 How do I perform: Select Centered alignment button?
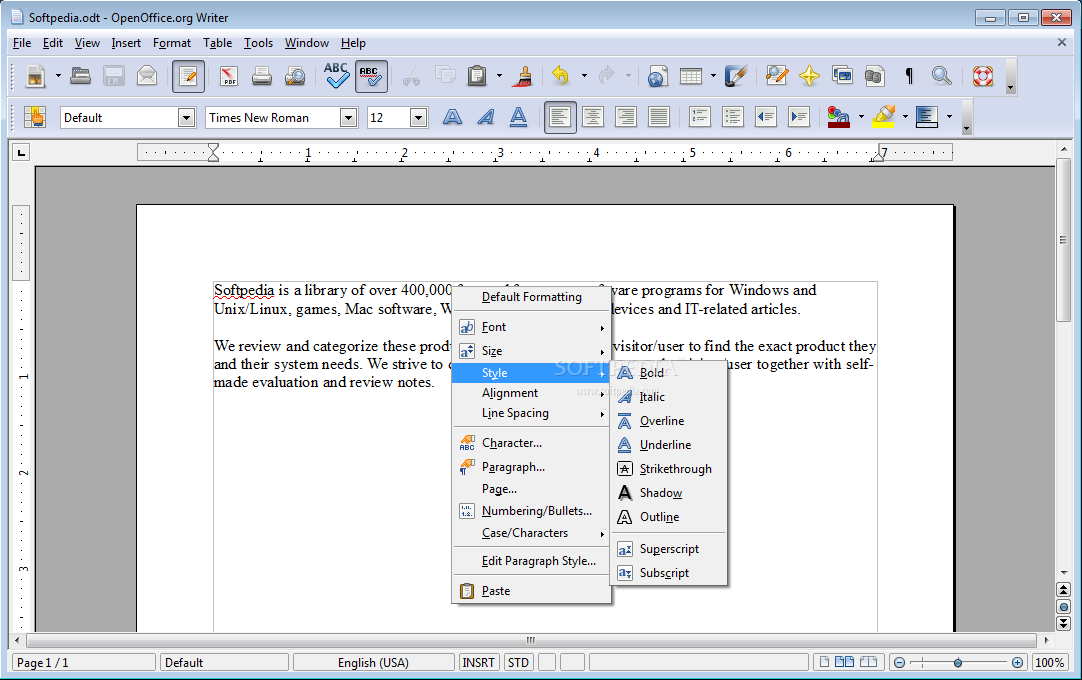tap(593, 117)
